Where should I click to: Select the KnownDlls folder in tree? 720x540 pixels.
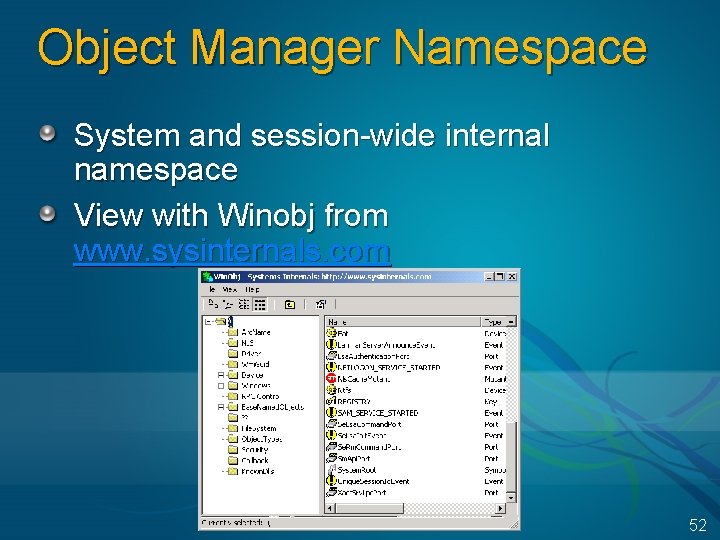tap(258, 471)
